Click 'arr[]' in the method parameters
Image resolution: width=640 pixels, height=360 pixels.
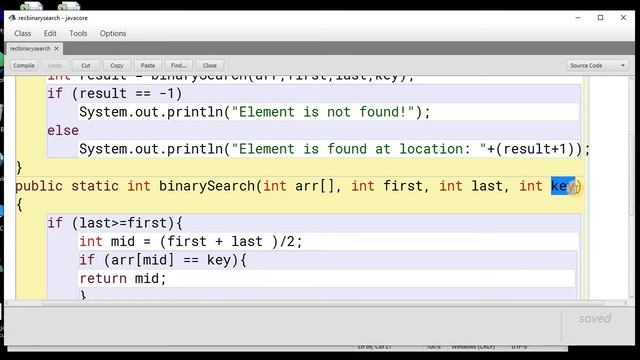tap(314, 186)
